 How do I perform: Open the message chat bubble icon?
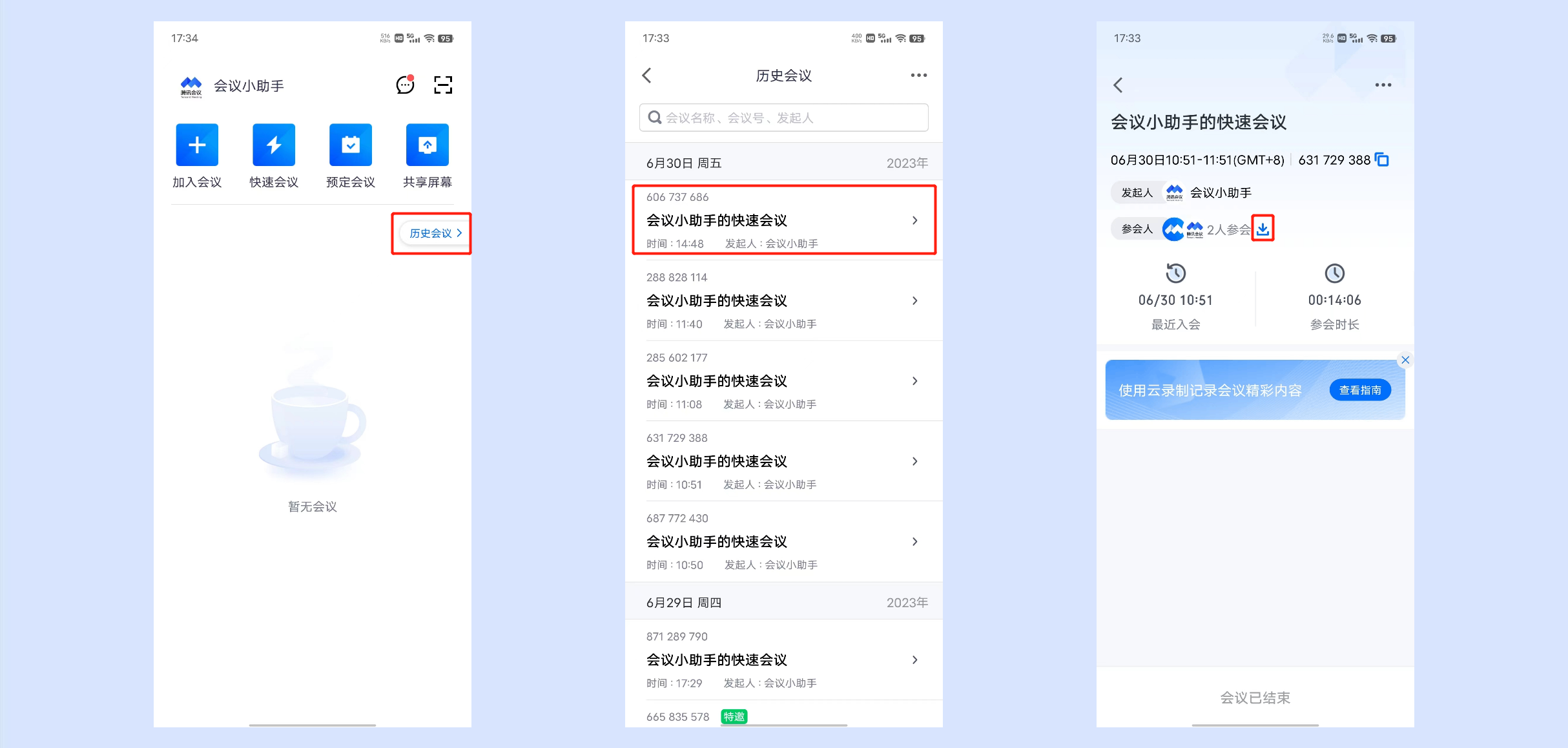pos(405,85)
